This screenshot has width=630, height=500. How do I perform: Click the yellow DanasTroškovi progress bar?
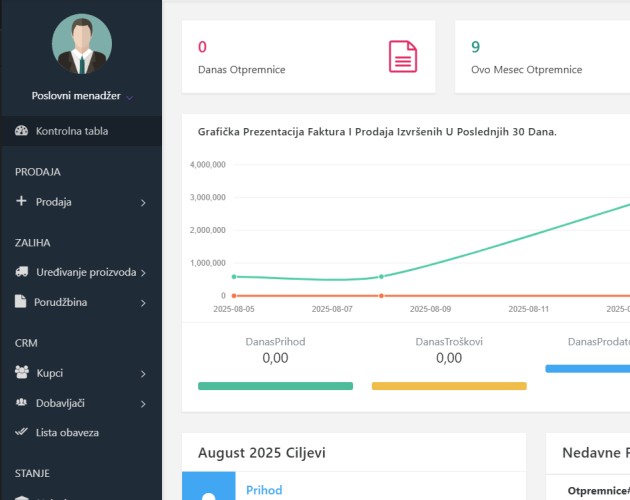[449, 386]
